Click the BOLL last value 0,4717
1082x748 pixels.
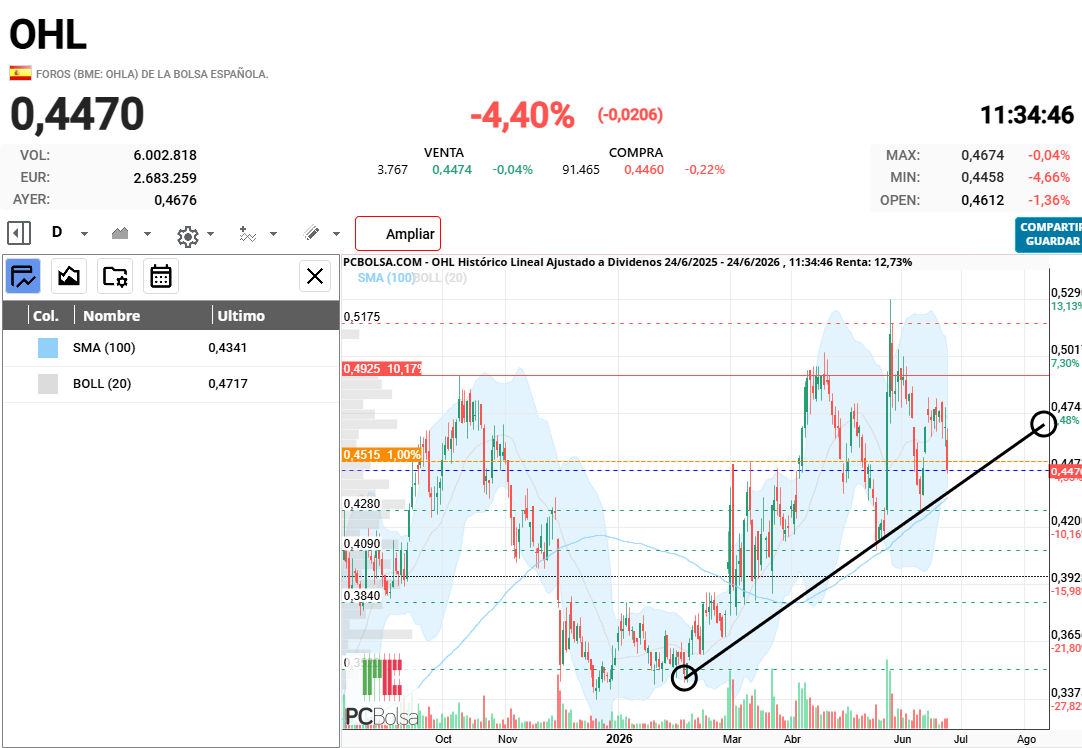tap(228, 384)
